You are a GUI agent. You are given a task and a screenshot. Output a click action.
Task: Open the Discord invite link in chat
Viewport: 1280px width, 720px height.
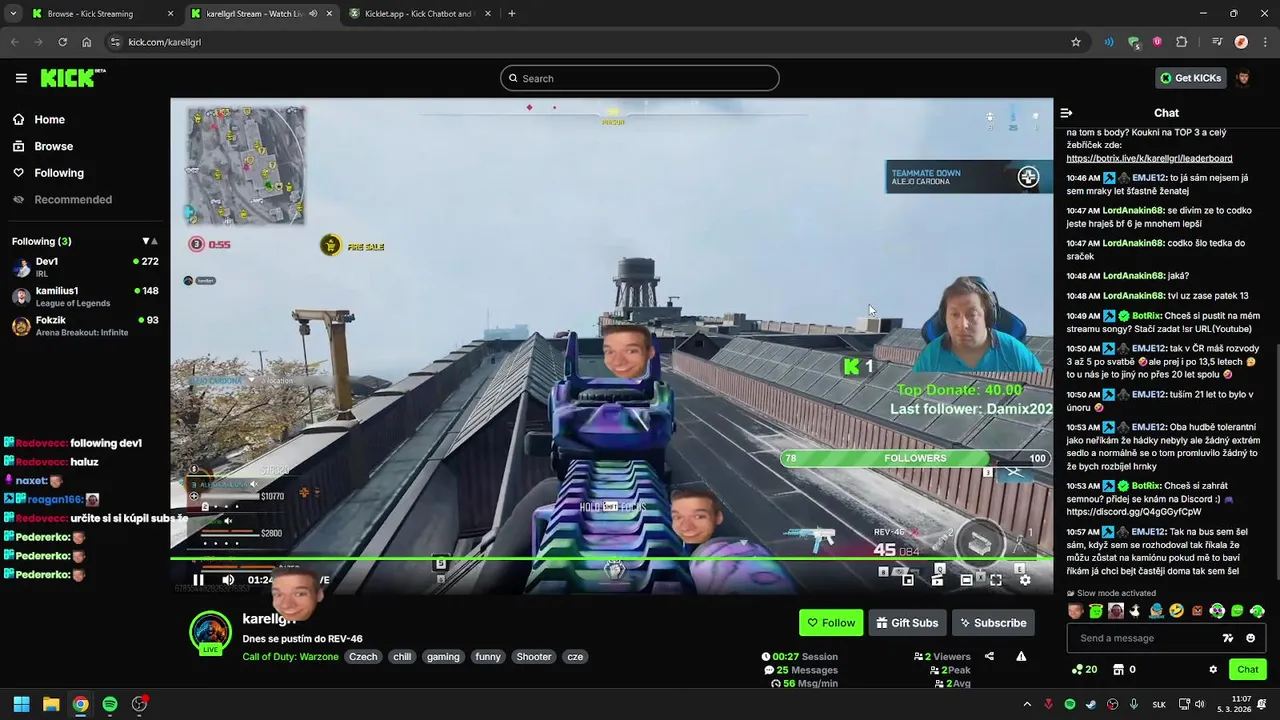click(1134, 512)
